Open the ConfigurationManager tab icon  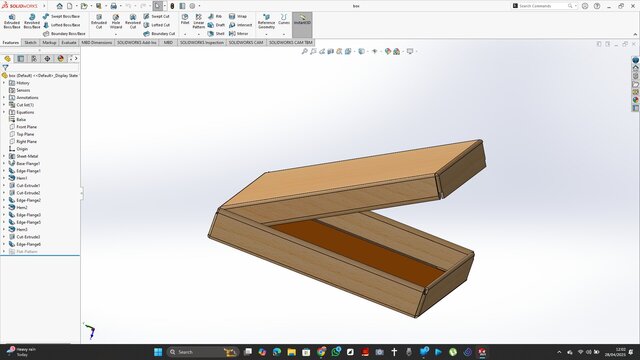click(x=34, y=59)
